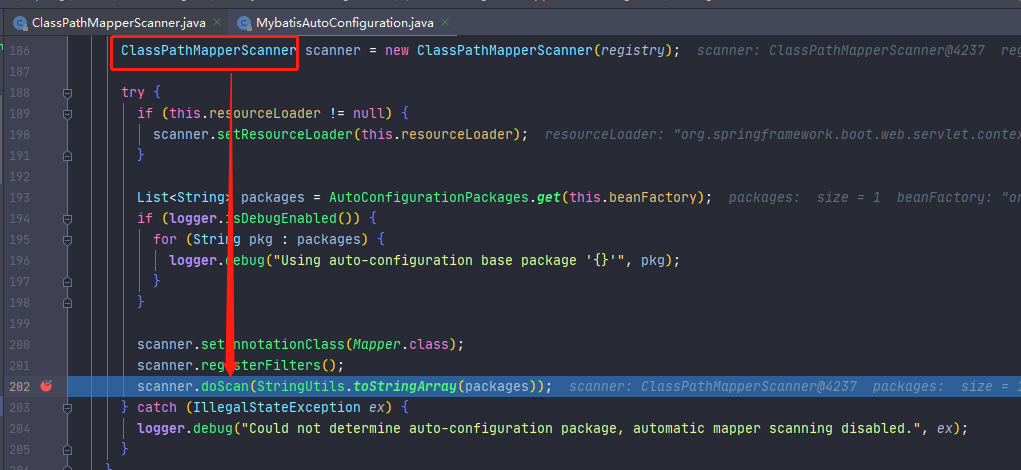Switch to the ClassPathMapperScanner.java tab
This screenshot has height=470, width=1021.
tap(119, 23)
